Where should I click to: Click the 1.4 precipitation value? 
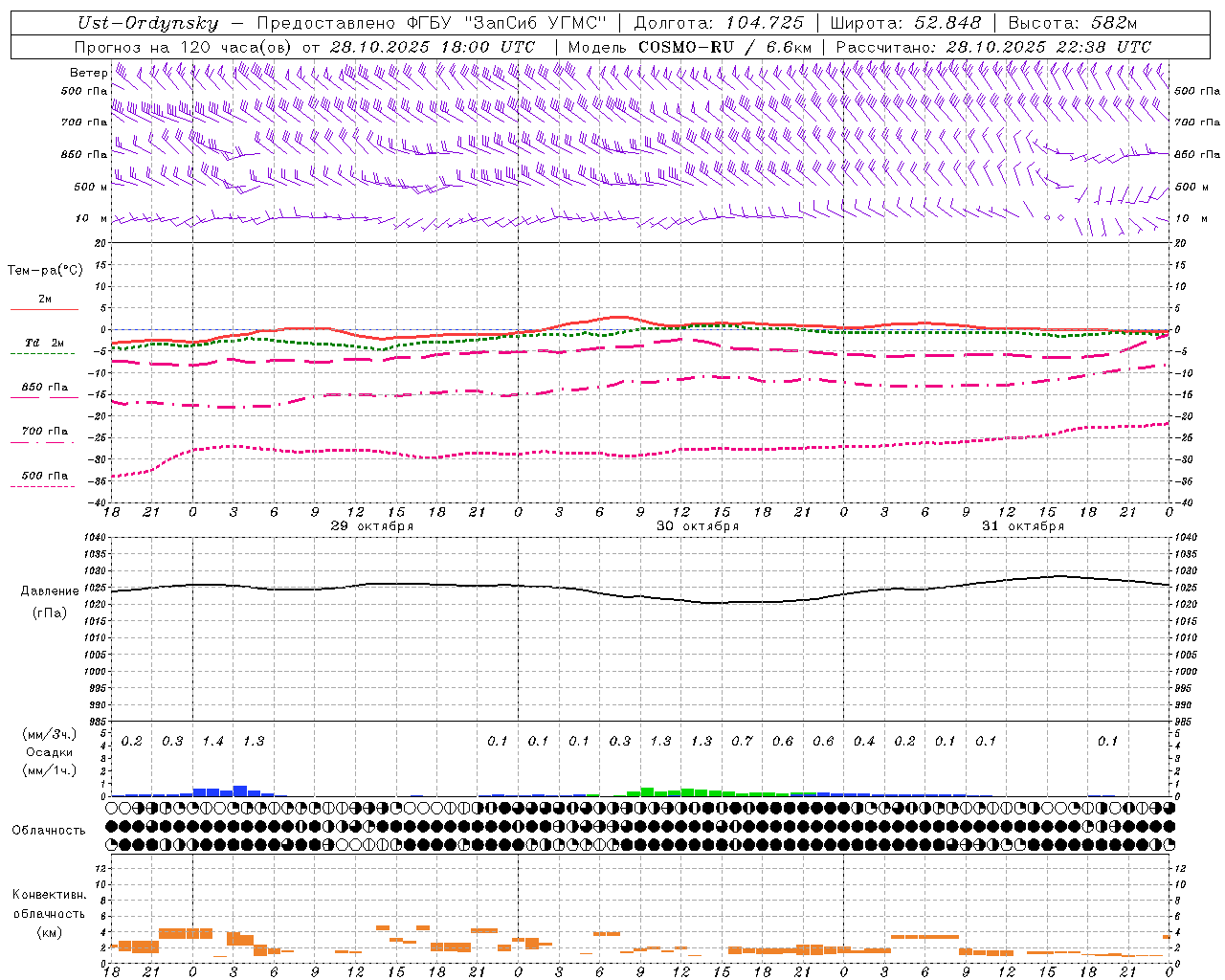coord(213,742)
